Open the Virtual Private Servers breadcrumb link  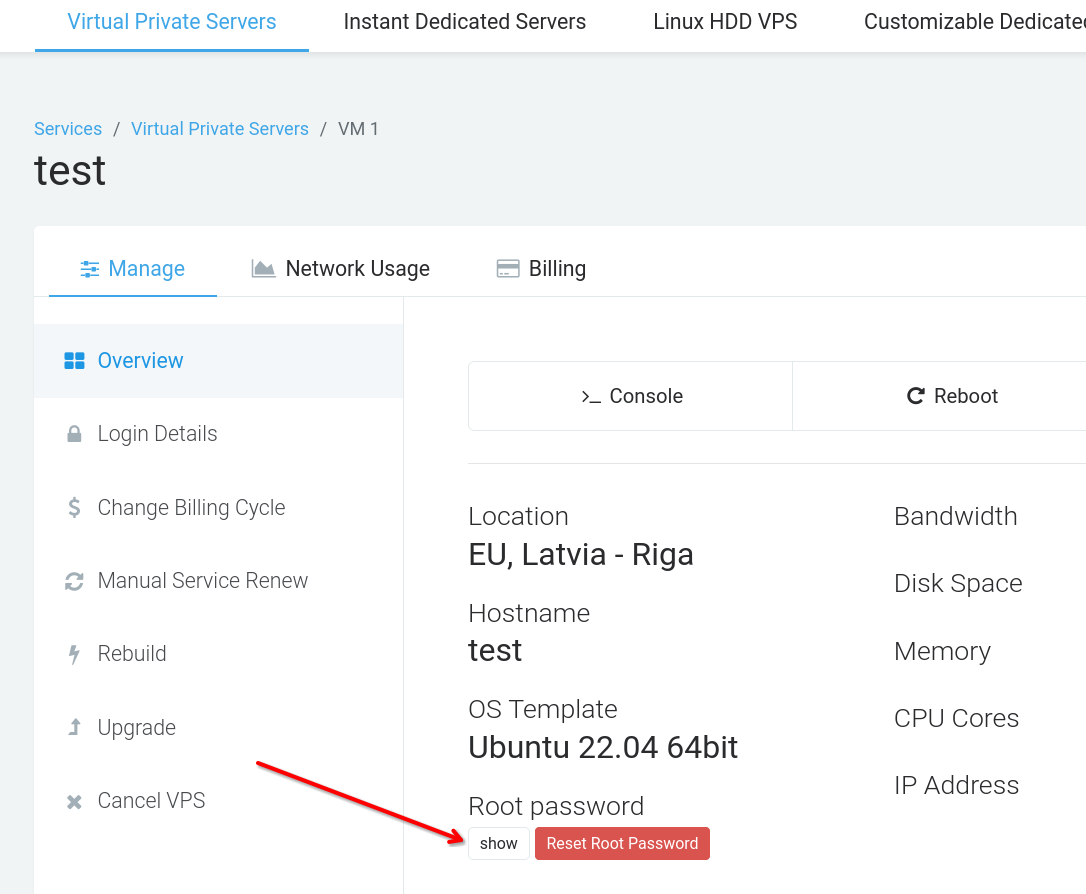click(x=220, y=128)
